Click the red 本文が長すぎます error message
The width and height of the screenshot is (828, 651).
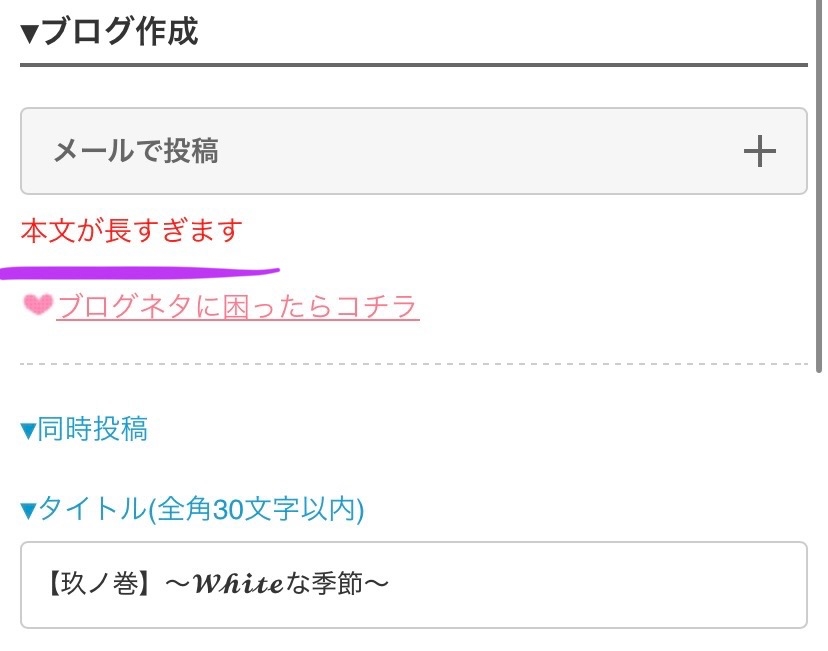tap(131, 231)
